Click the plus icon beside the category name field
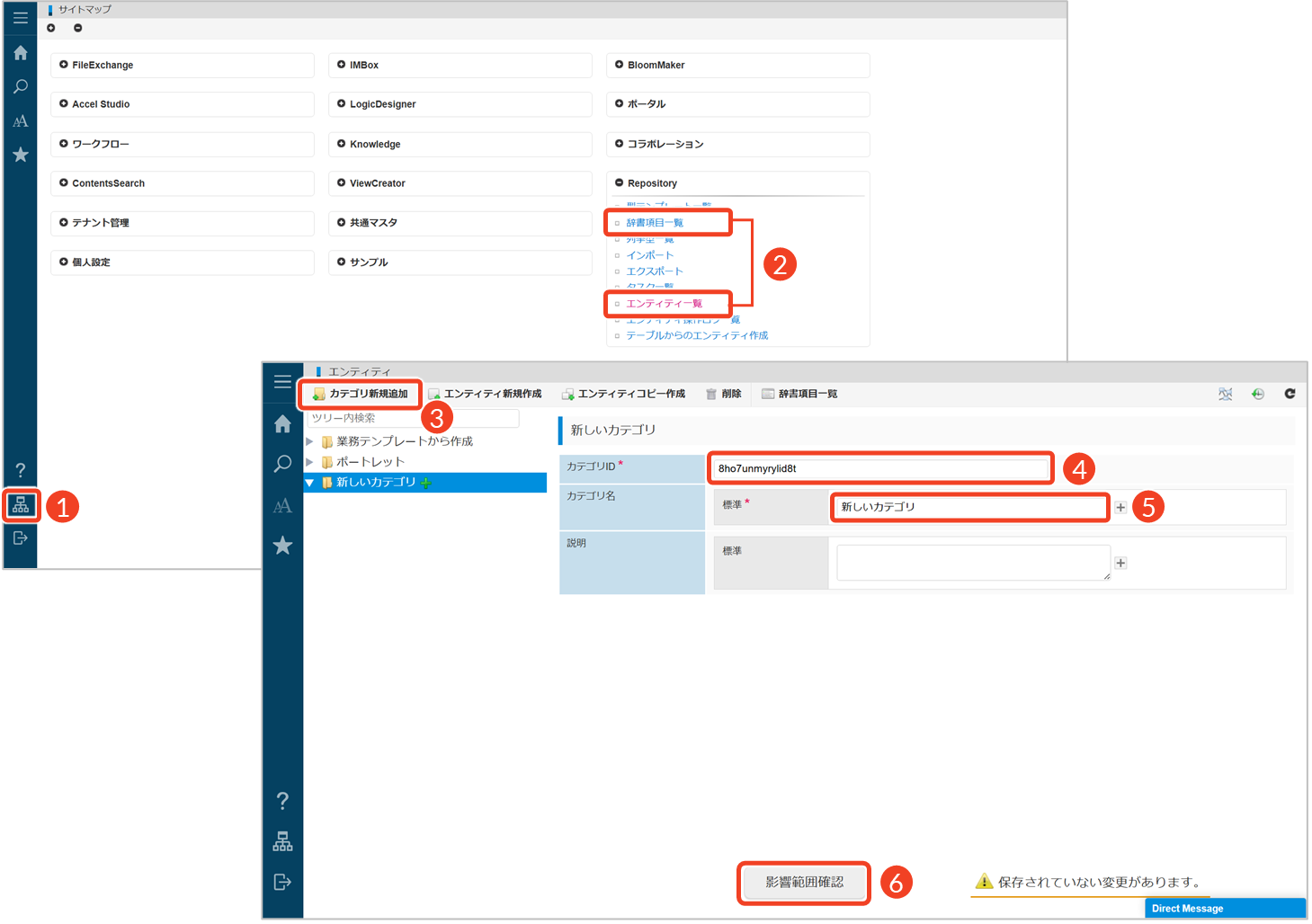 click(x=1120, y=508)
